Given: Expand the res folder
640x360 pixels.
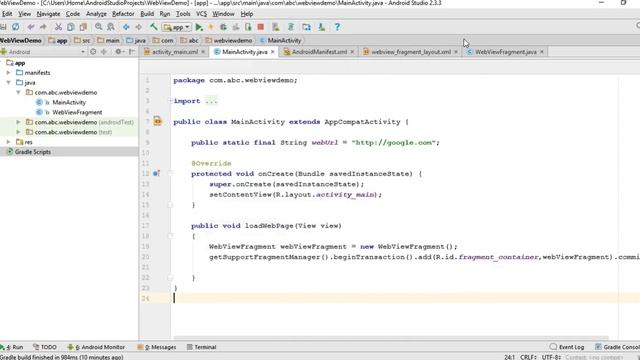Looking at the screenshot, I should [8, 142].
